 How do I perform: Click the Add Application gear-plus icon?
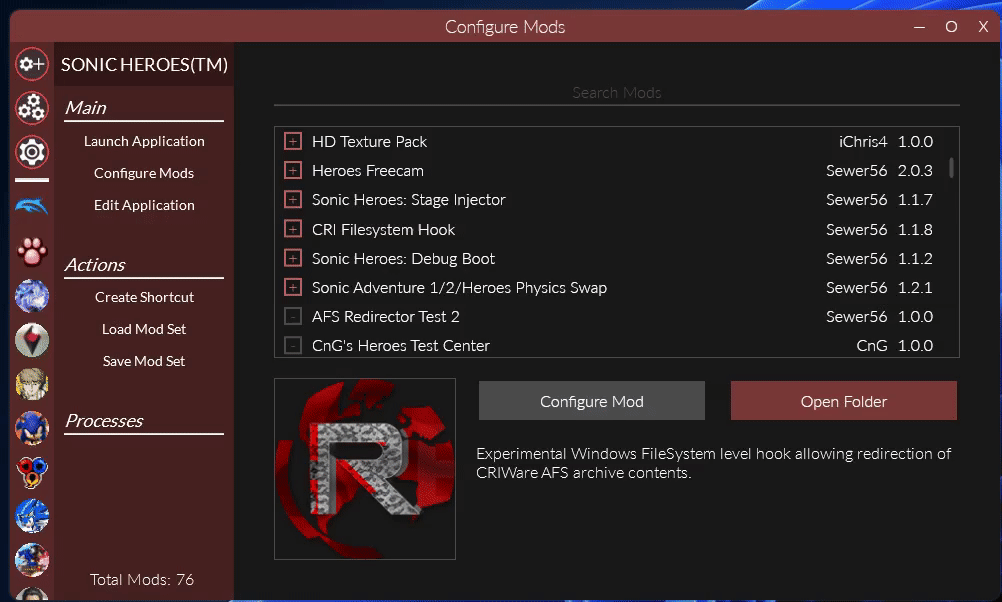(x=32, y=64)
